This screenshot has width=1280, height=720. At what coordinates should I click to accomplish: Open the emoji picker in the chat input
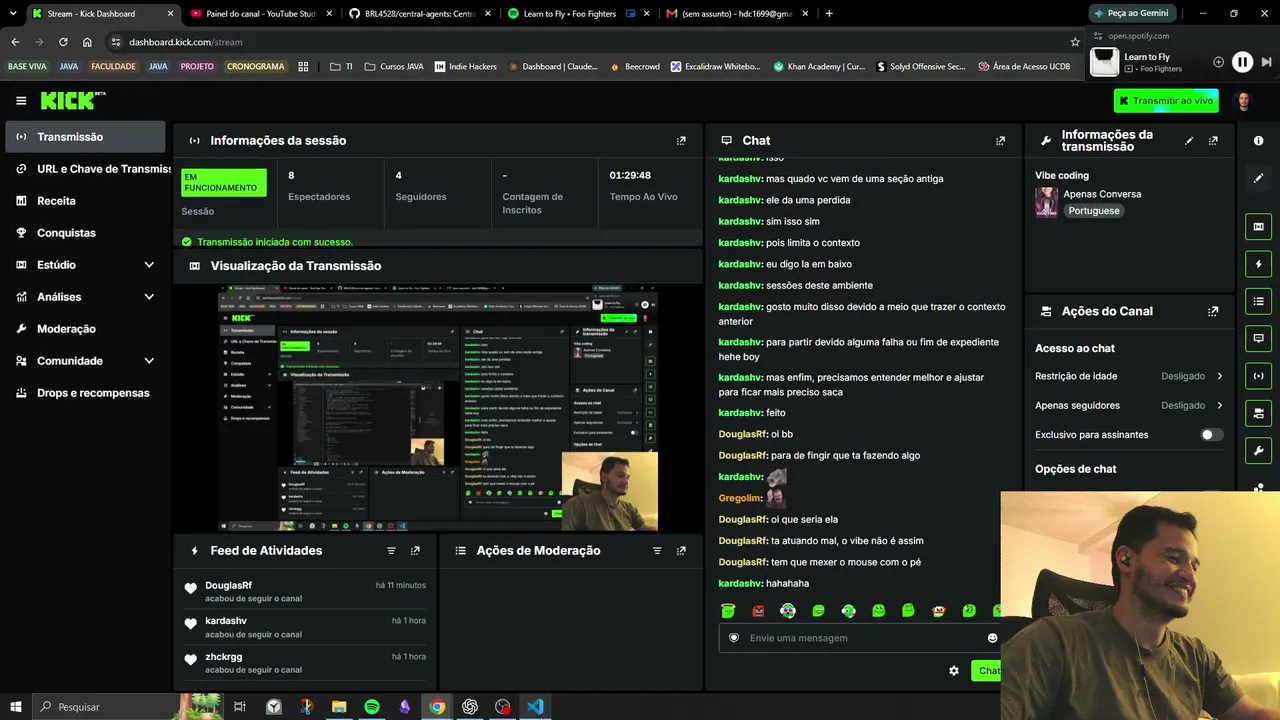[992, 638]
